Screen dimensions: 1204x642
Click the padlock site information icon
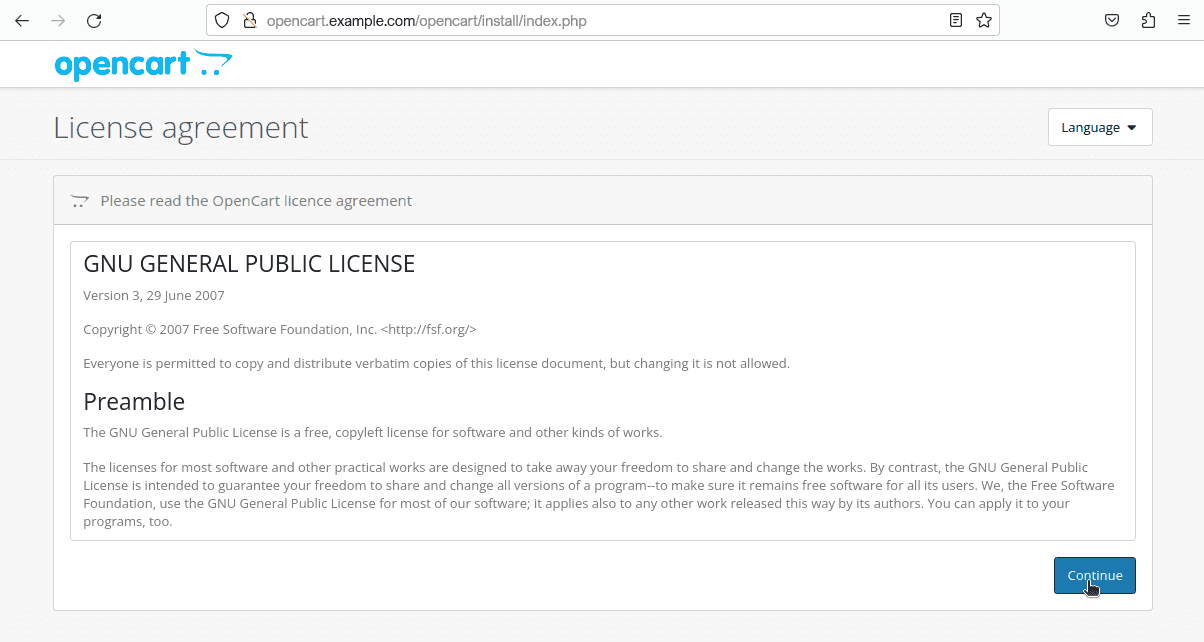click(x=250, y=20)
